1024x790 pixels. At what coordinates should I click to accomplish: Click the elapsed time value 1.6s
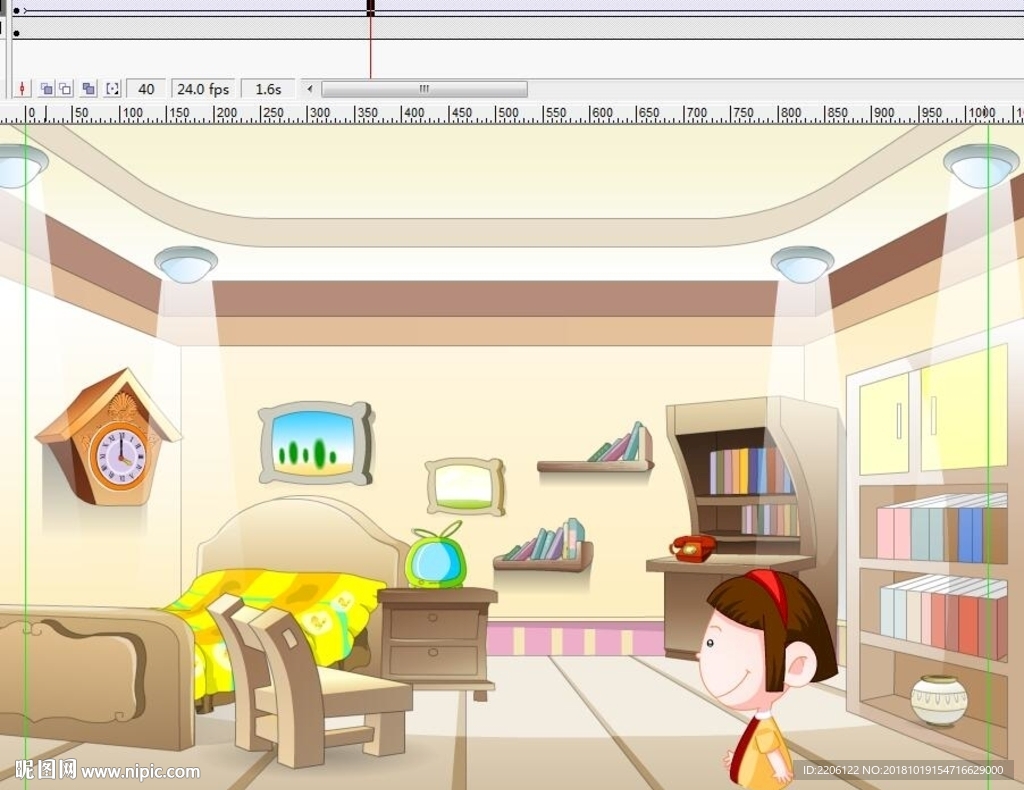click(268, 89)
